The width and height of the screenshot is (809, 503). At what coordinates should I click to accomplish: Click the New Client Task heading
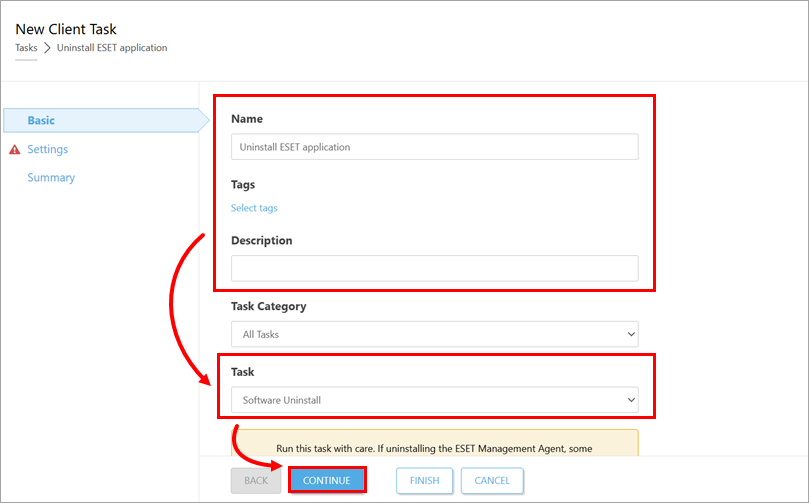click(66, 30)
